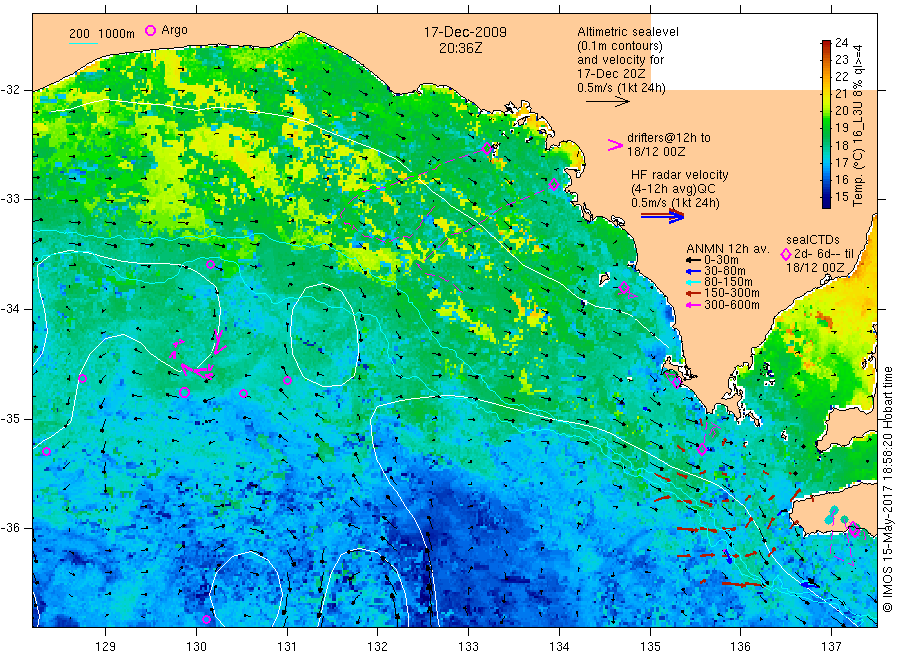Click the magenta Argo circle in legend
Viewport: 900px width, 660px height.
click(x=150, y=30)
